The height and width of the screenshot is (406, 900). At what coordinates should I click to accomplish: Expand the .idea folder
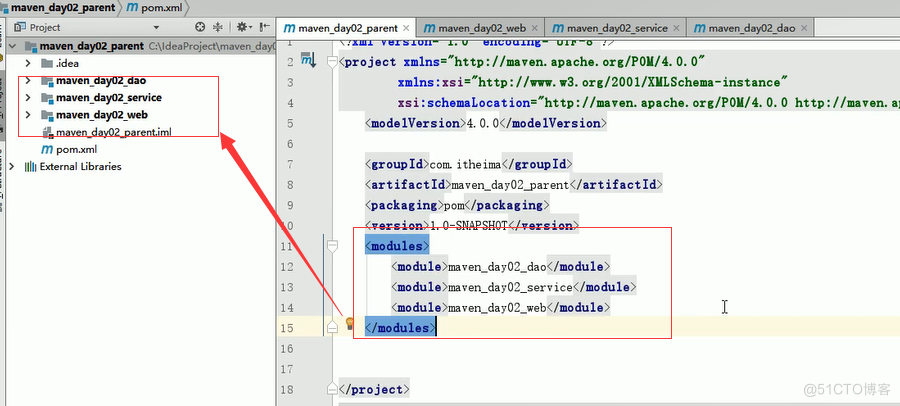point(28,63)
